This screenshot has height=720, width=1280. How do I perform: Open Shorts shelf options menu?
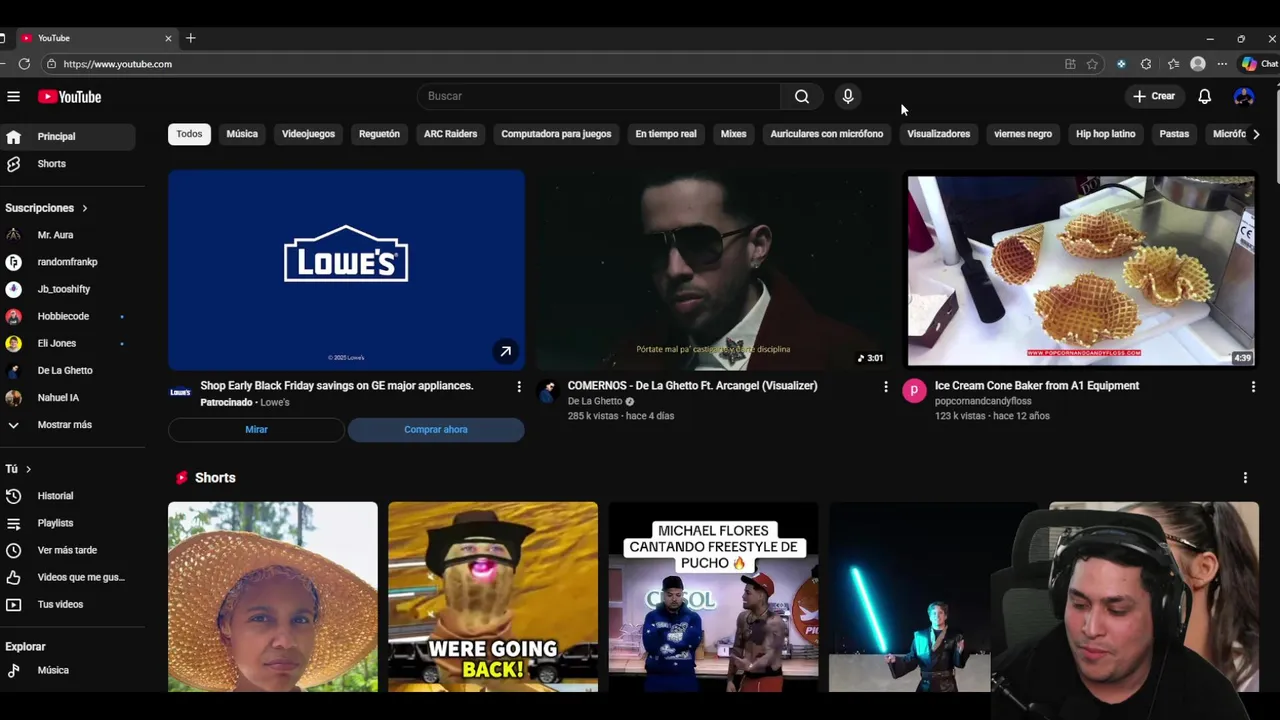coord(1245,478)
